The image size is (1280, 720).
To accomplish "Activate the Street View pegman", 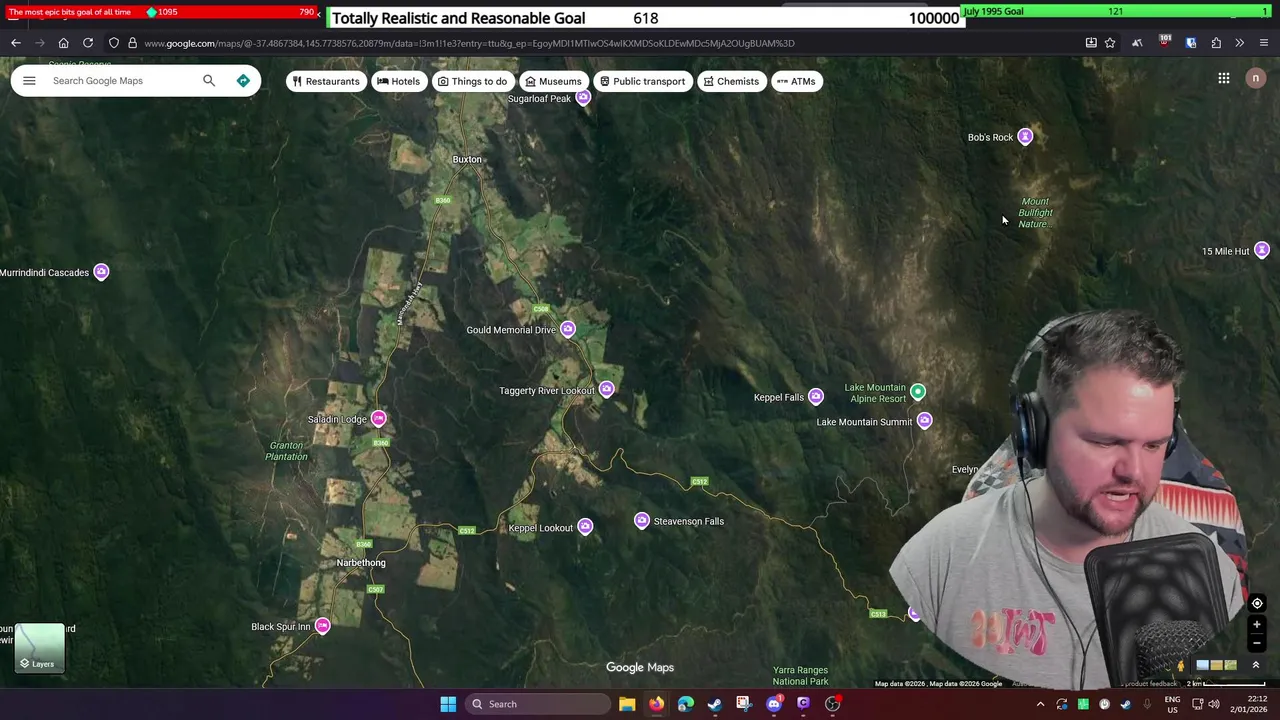I will [x=1180, y=665].
